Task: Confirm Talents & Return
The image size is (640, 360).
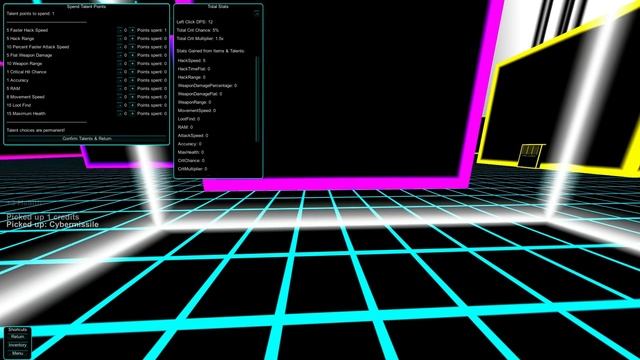Action: pyautogui.click(x=87, y=139)
